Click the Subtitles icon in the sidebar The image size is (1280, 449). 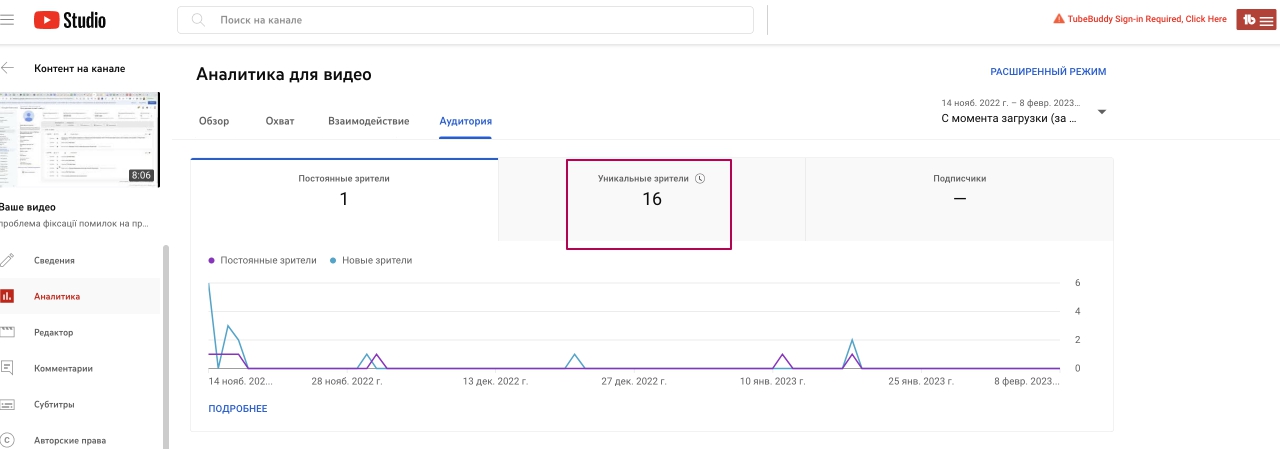tap(8, 405)
